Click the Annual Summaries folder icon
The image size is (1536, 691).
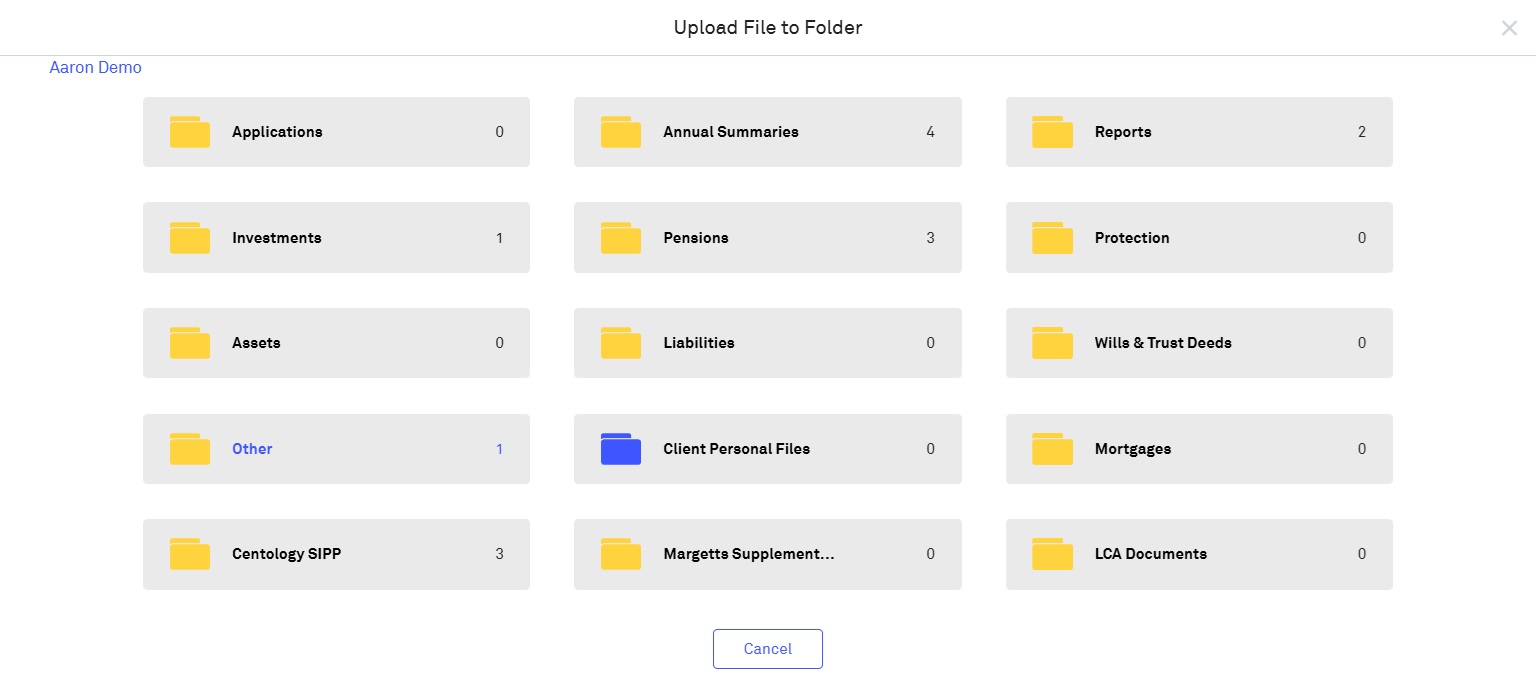[621, 132]
